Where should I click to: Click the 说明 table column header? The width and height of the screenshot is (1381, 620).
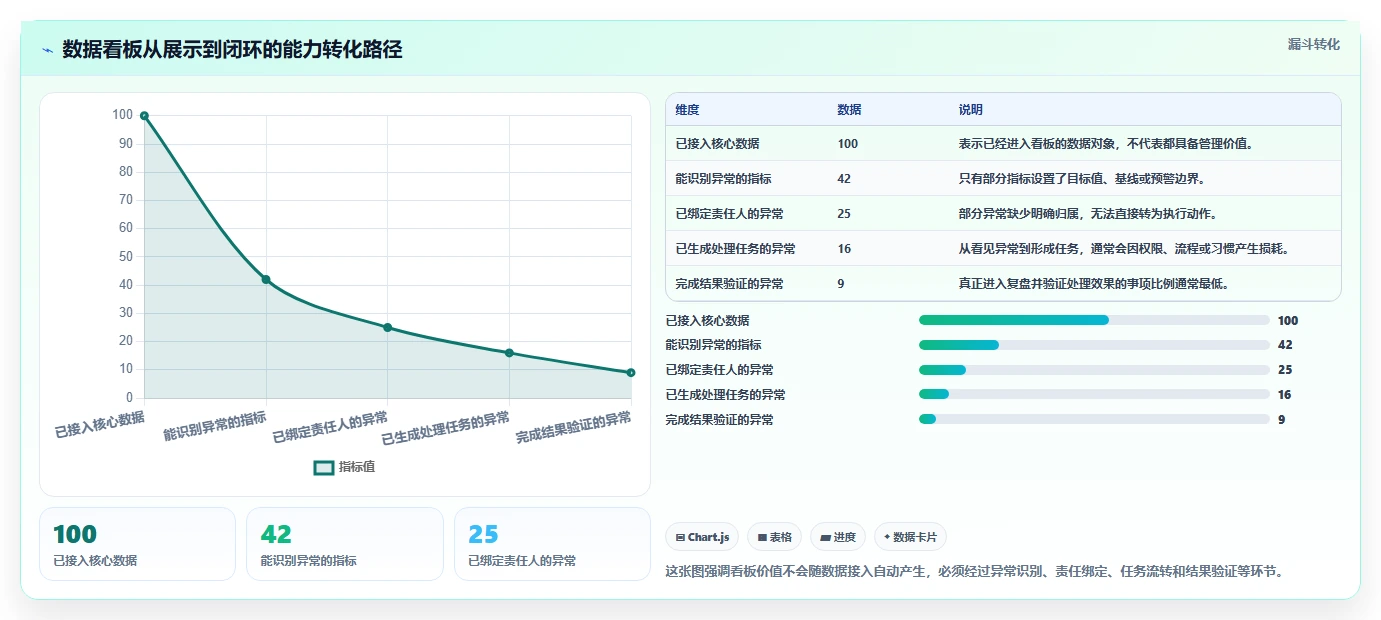[x=970, y=109]
